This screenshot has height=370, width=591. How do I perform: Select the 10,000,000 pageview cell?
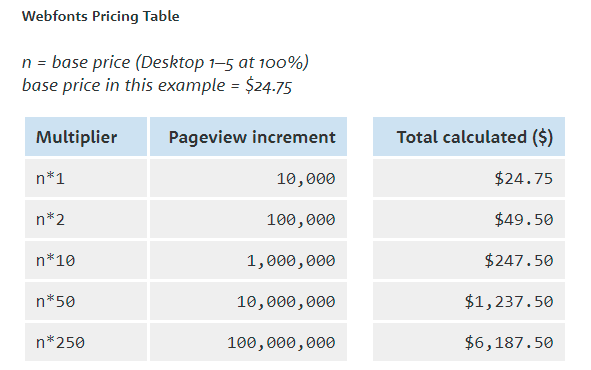pos(248,301)
